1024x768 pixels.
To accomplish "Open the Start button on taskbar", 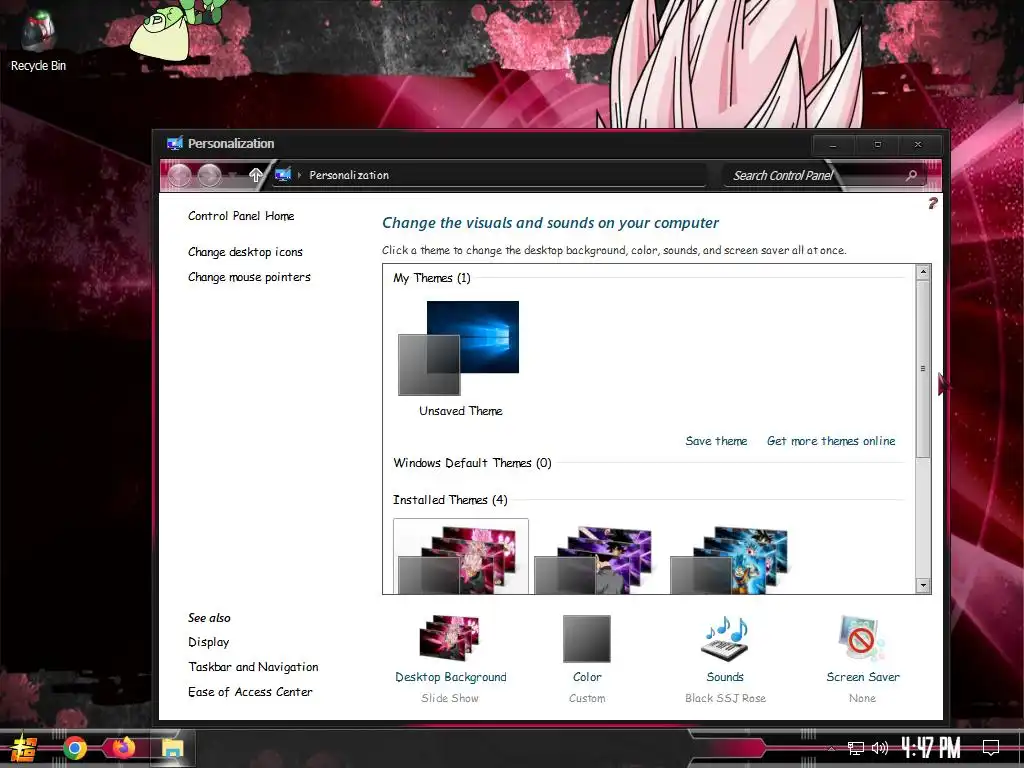I will 24,748.
